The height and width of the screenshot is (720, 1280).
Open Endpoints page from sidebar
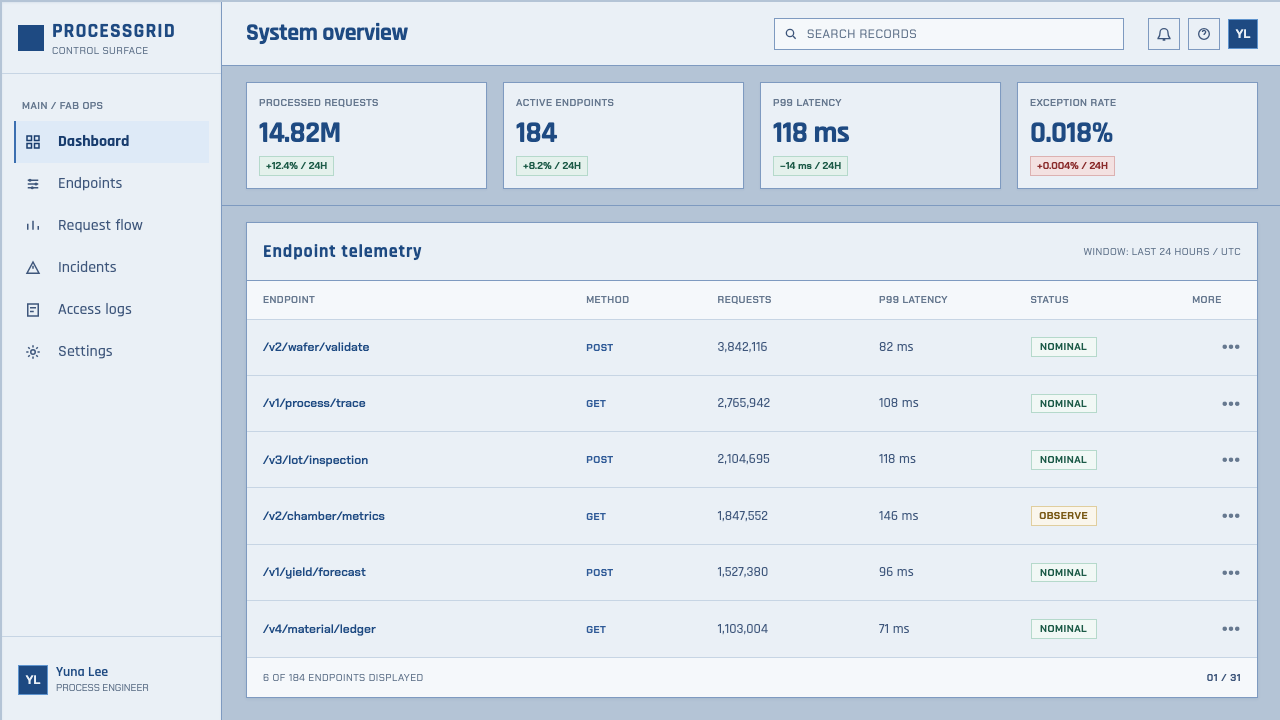(x=112, y=184)
